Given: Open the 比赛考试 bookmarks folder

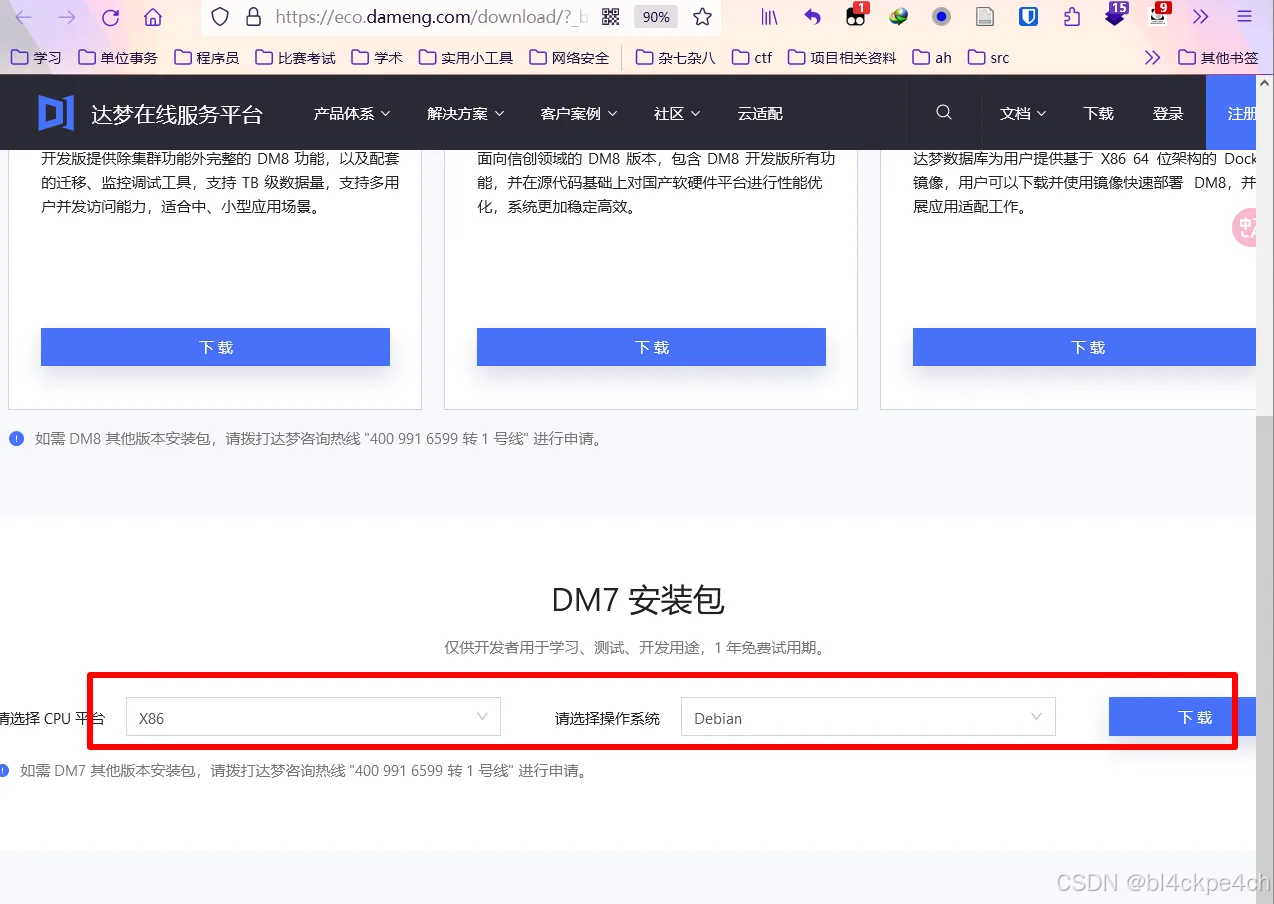Looking at the screenshot, I should [x=296, y=58].
